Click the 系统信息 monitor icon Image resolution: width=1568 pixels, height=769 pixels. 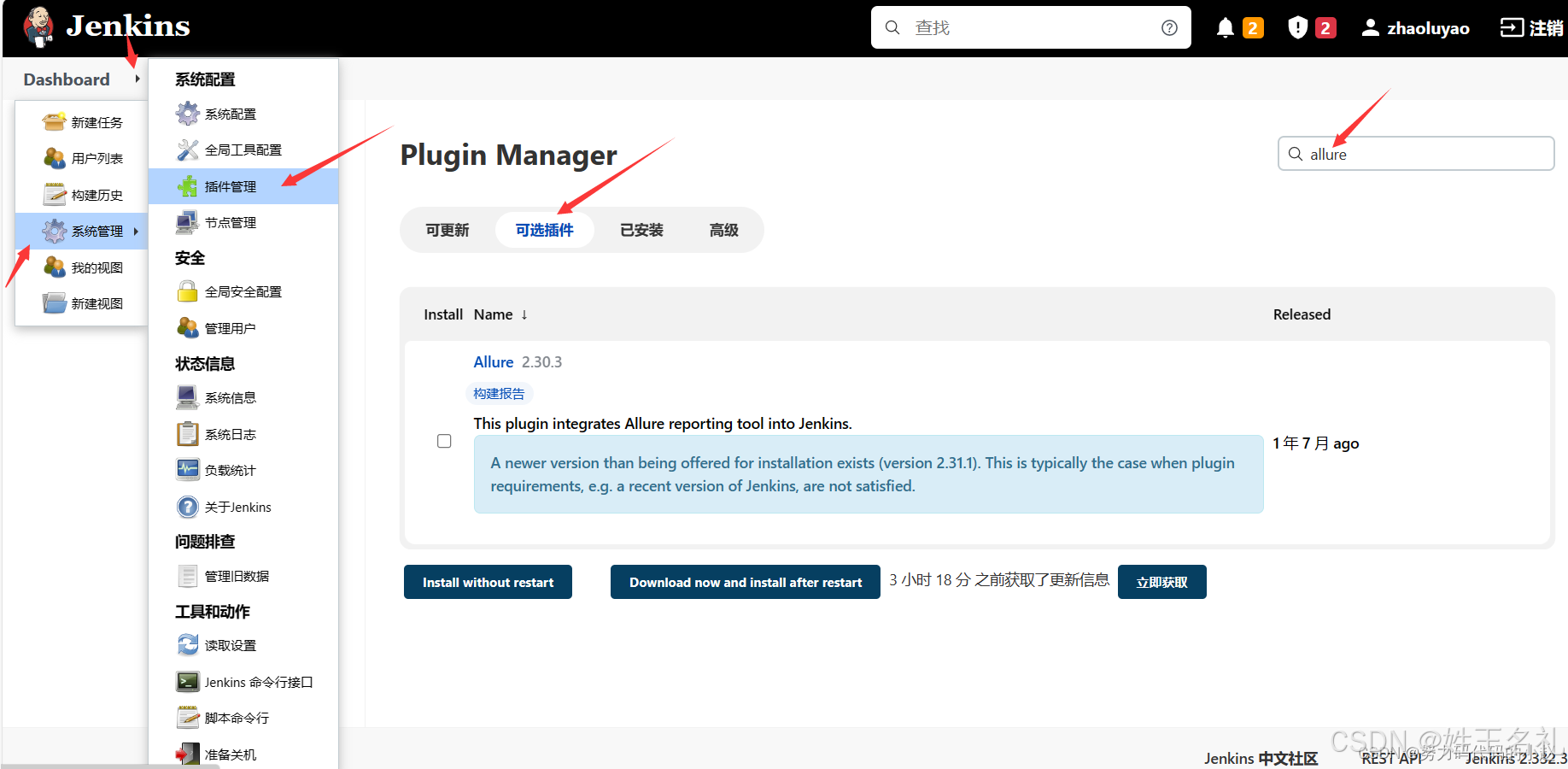(188, 397)
